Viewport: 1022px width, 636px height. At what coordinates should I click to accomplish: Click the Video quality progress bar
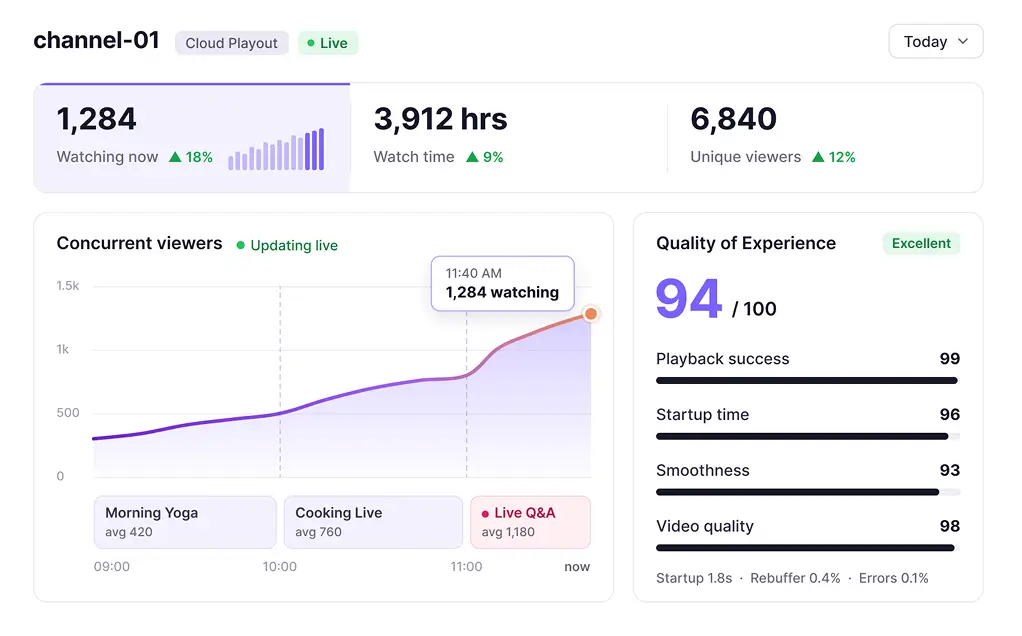tap(808, 548)
